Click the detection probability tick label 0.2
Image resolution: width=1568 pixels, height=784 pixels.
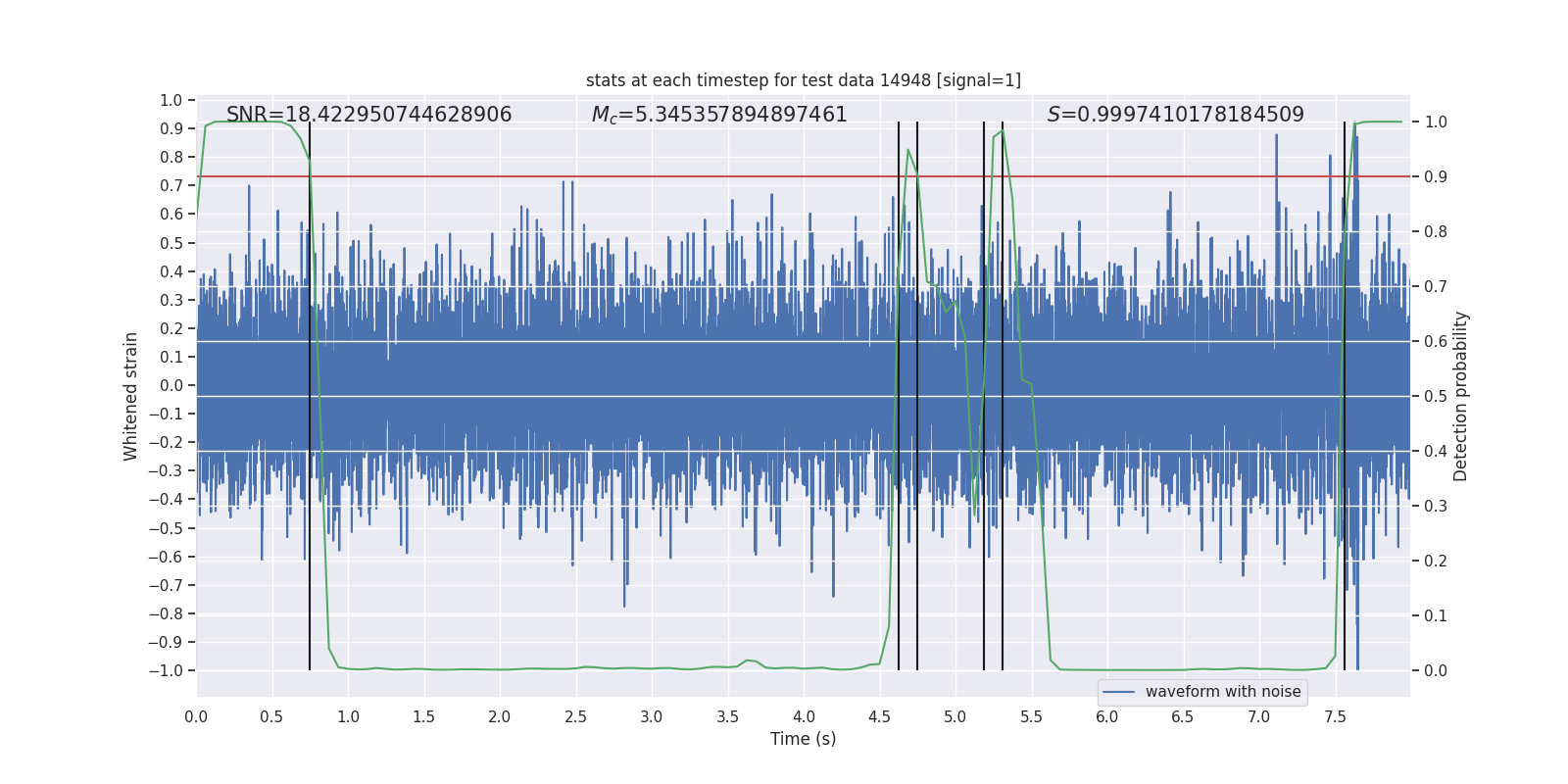point(1436,562)
